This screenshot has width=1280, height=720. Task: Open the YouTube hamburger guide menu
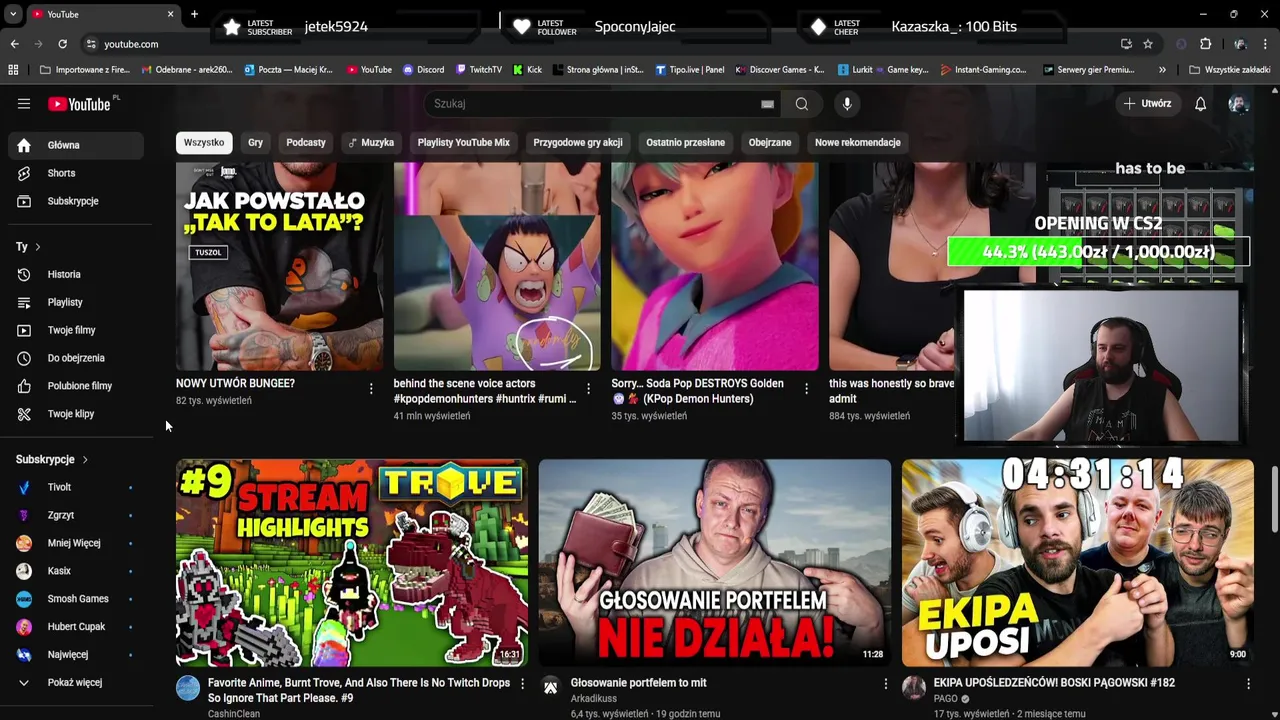click(x=24, y=104)
